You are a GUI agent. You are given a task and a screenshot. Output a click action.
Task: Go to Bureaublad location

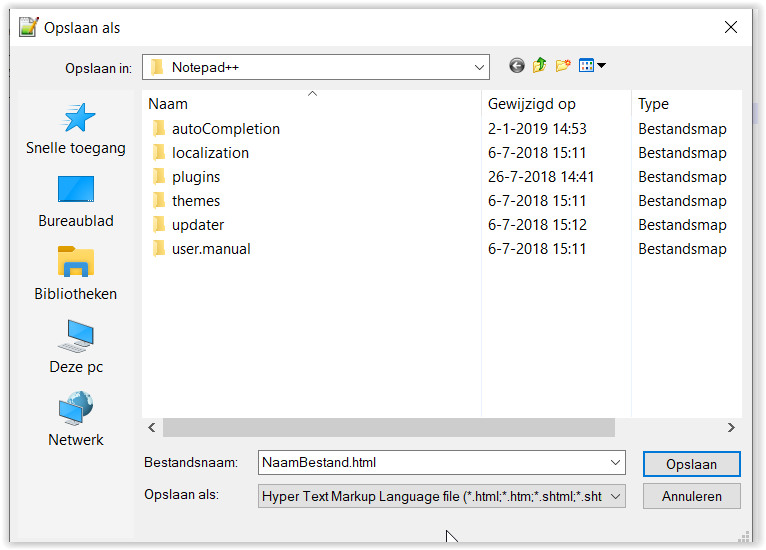click(76, 201)
